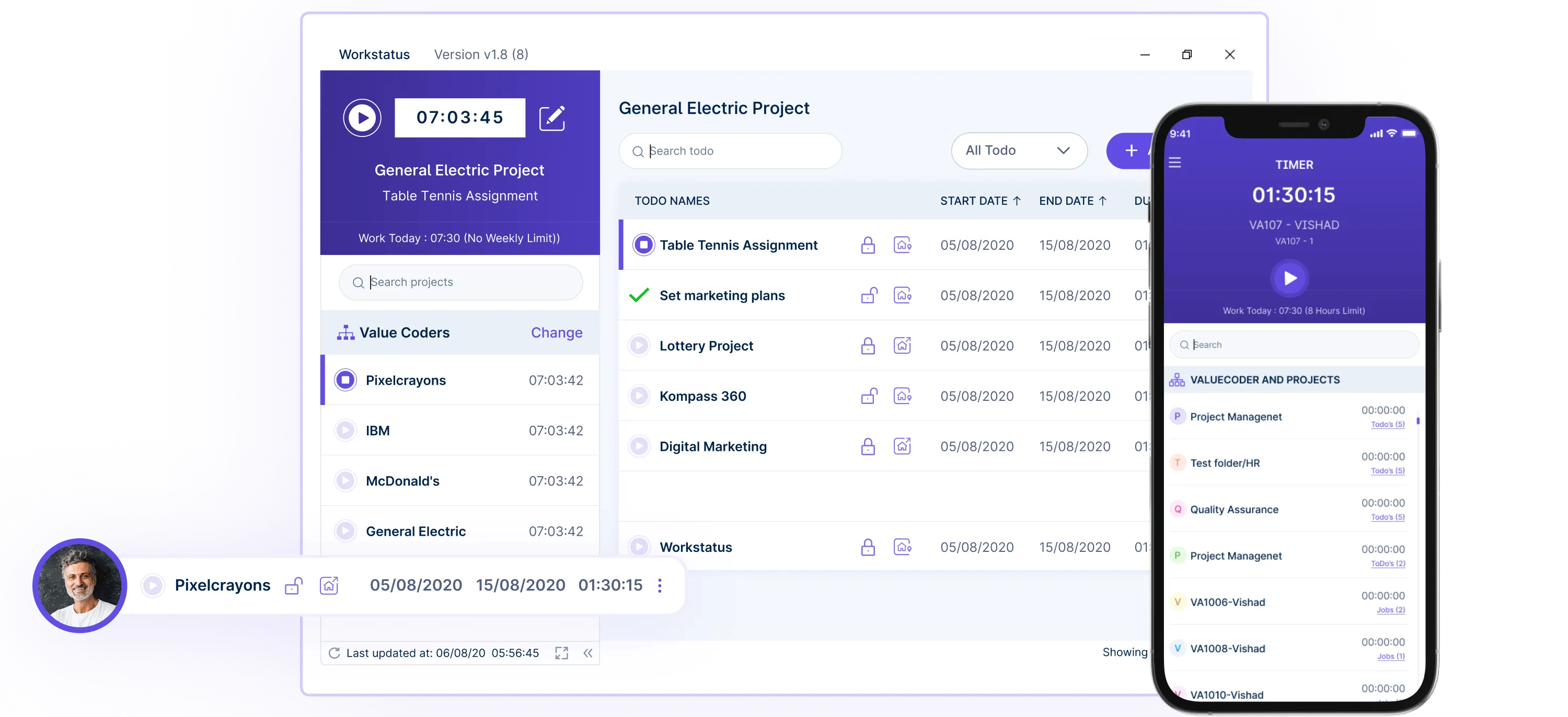The height and width of the screenshot is (717, 1568).
Task: Open Todo's (5) link under Quality Assurance
Action: point(1388,517)
